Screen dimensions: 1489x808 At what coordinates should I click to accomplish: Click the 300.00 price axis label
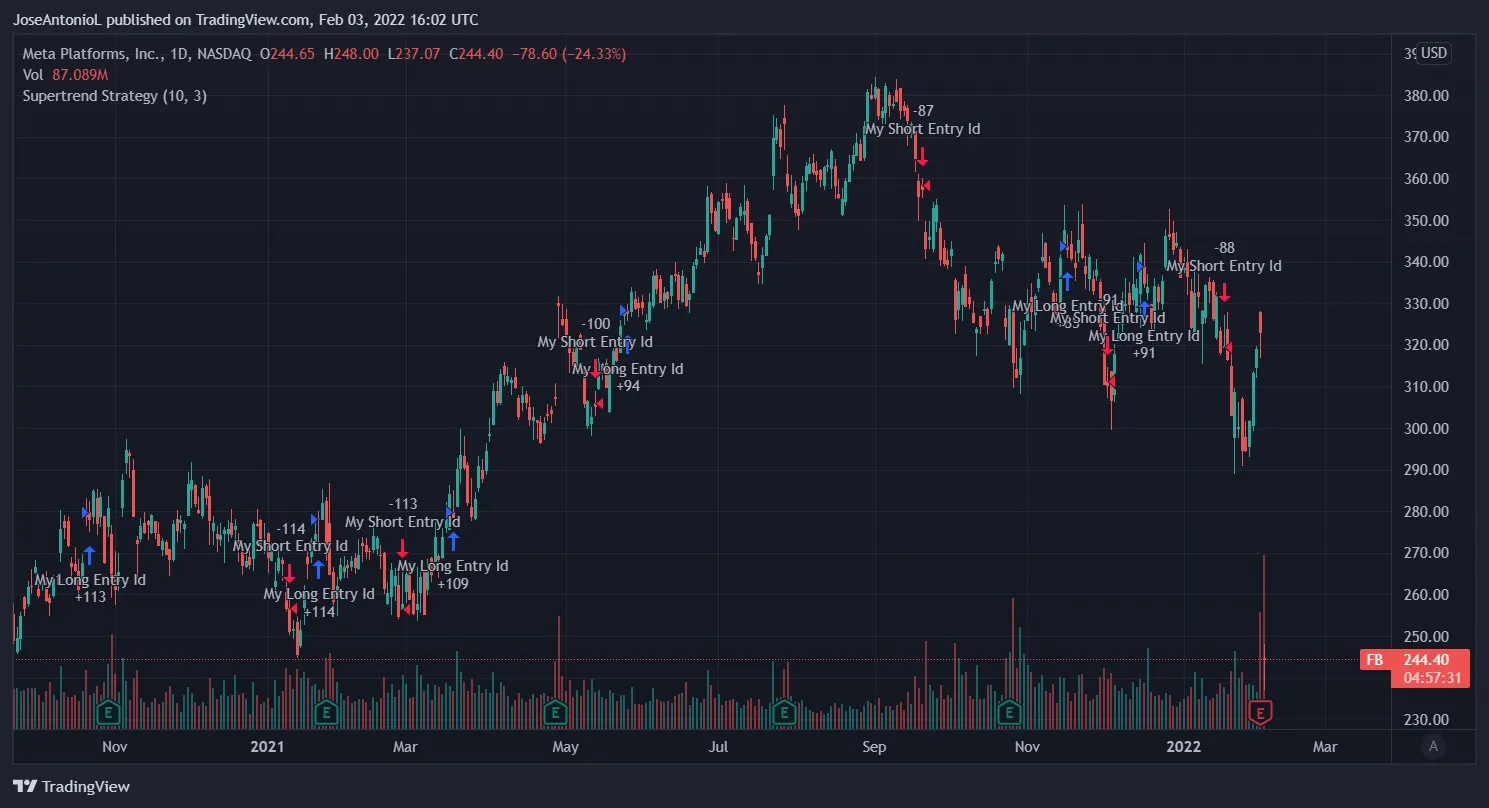click(x=1426, y=429)
